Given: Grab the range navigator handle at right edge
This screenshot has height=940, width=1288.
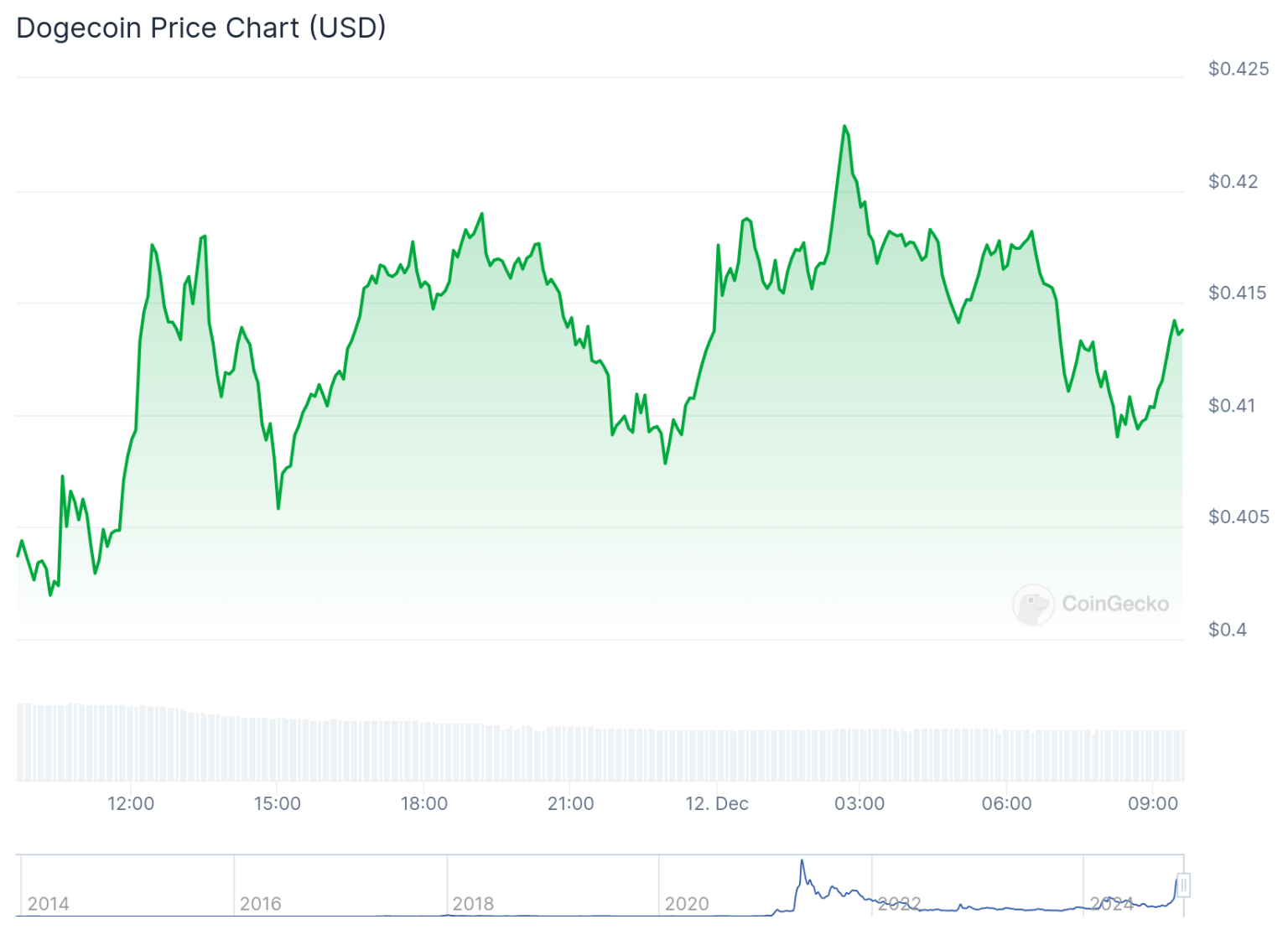Looking at the screenshot, I should tap(1183, 885).
